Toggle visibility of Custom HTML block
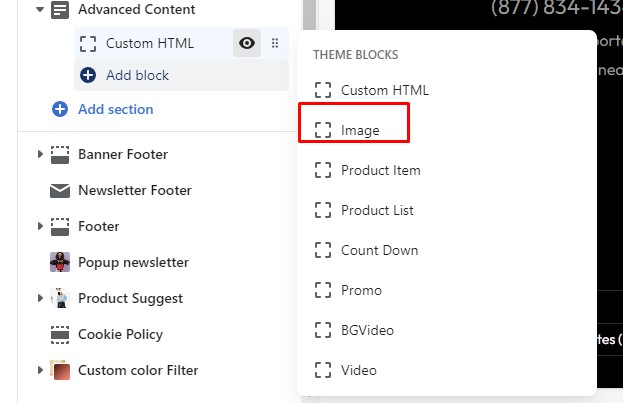This screenshot has height=403, width=623. (247, 43)
